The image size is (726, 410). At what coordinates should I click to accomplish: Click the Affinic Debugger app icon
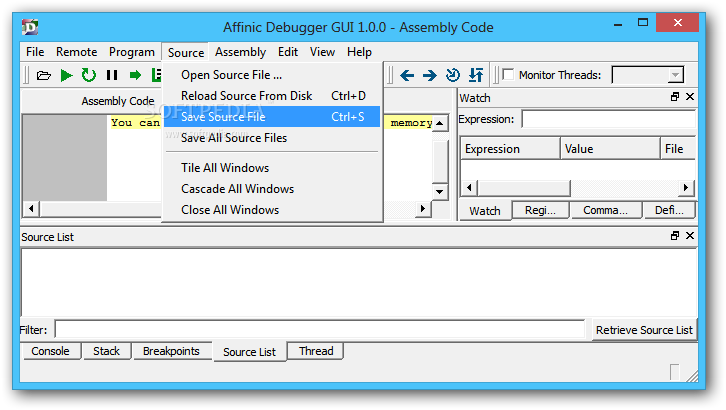30,27
